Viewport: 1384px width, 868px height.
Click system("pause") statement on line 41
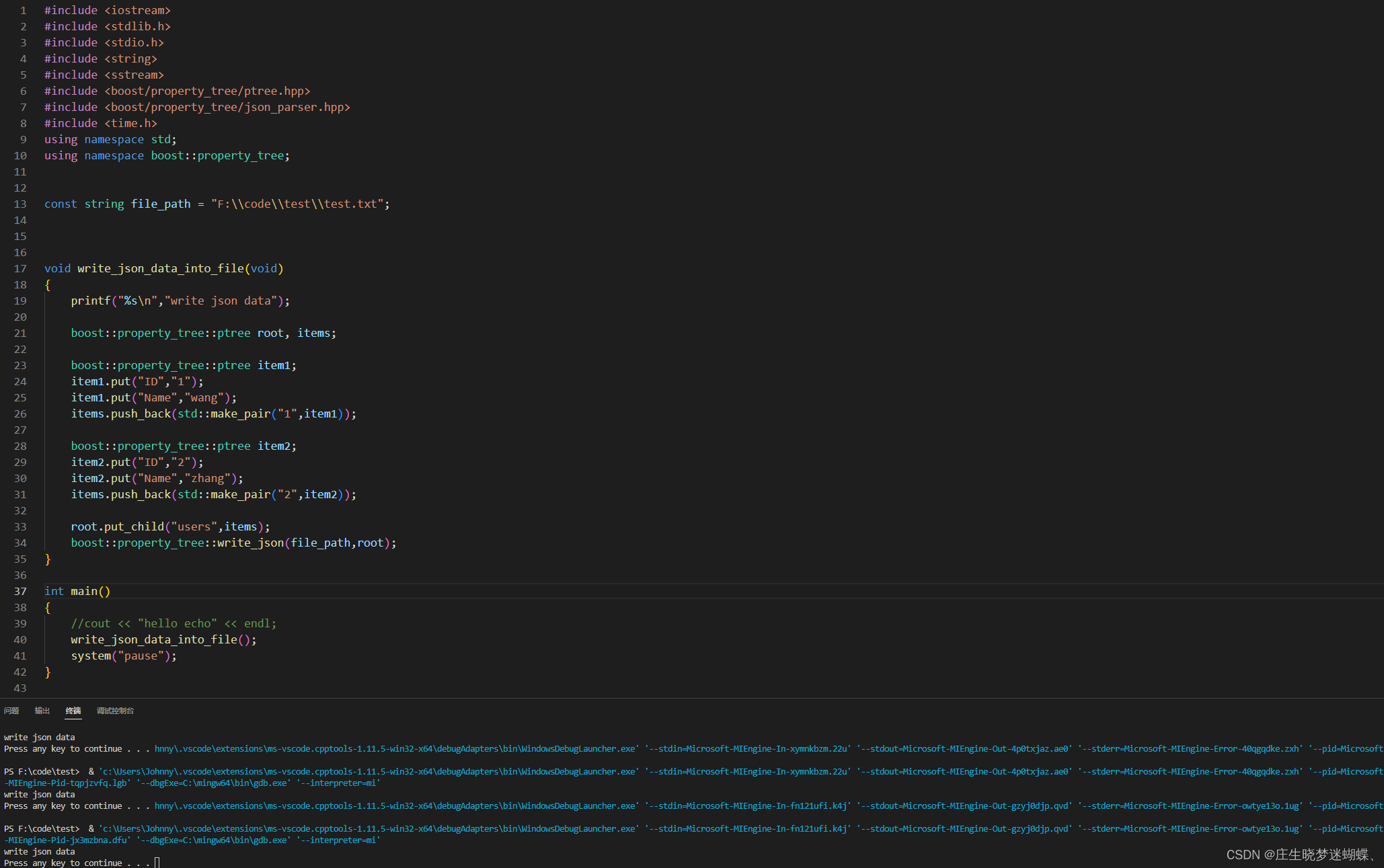point(123,656)
